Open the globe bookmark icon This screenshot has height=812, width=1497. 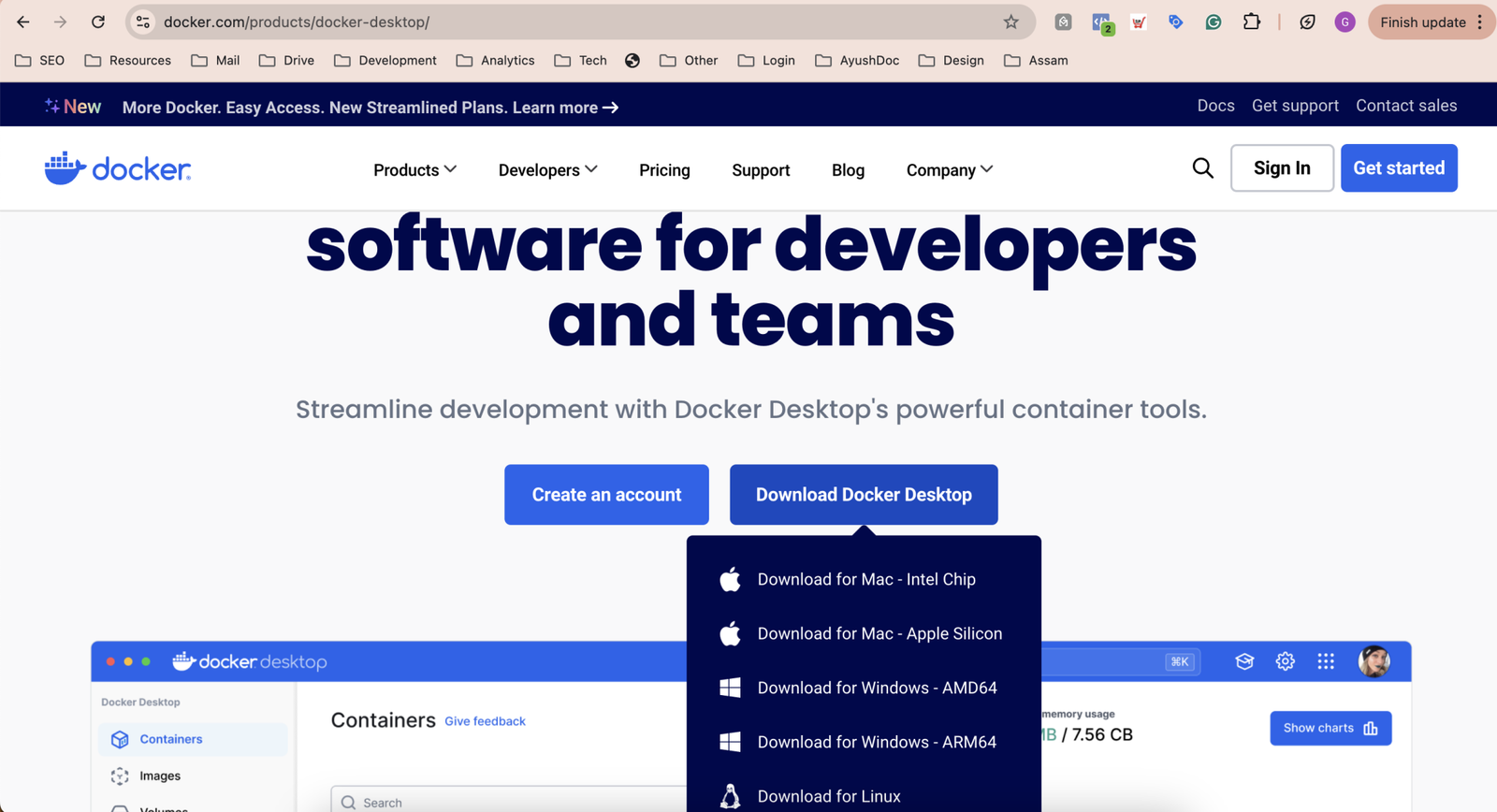click(632, 61)
